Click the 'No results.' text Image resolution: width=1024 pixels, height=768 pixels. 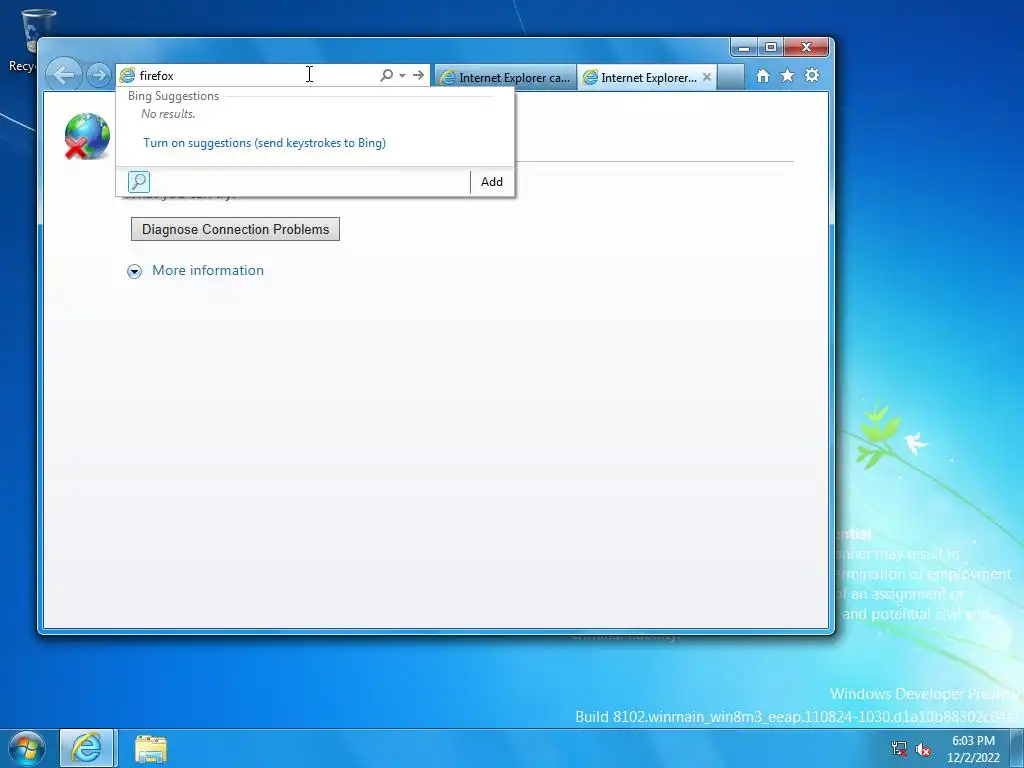[168, 114]
